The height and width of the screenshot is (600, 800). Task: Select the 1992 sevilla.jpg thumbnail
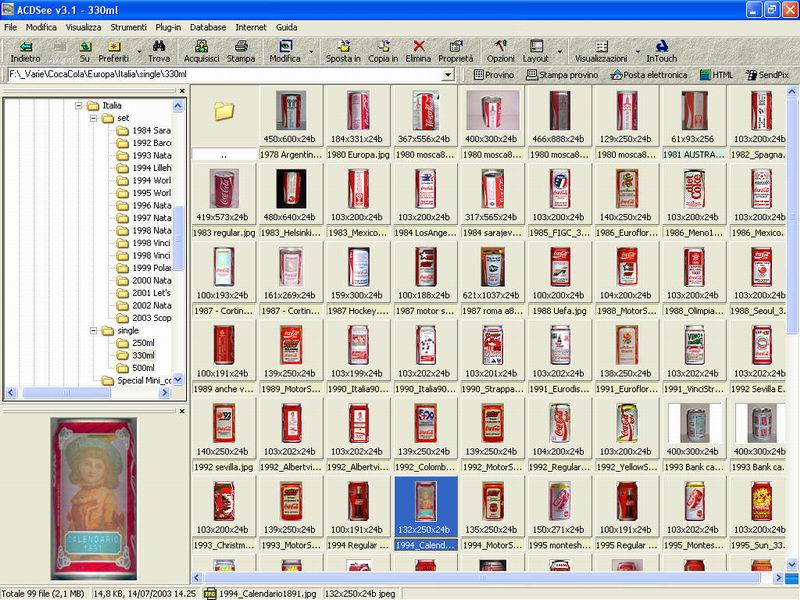coord(224,435)
